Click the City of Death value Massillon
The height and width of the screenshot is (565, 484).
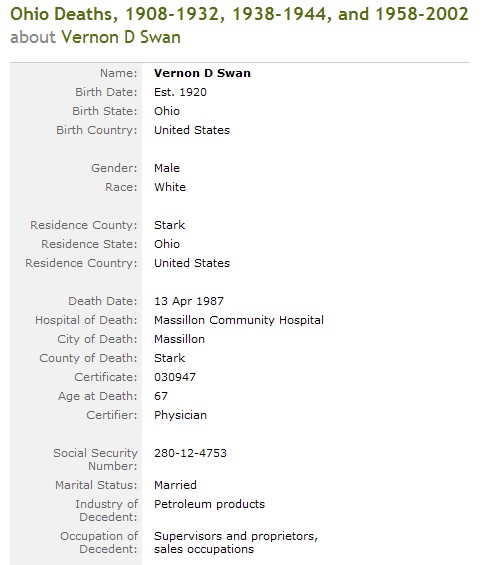pyautogui.click(x=179, y=339)
